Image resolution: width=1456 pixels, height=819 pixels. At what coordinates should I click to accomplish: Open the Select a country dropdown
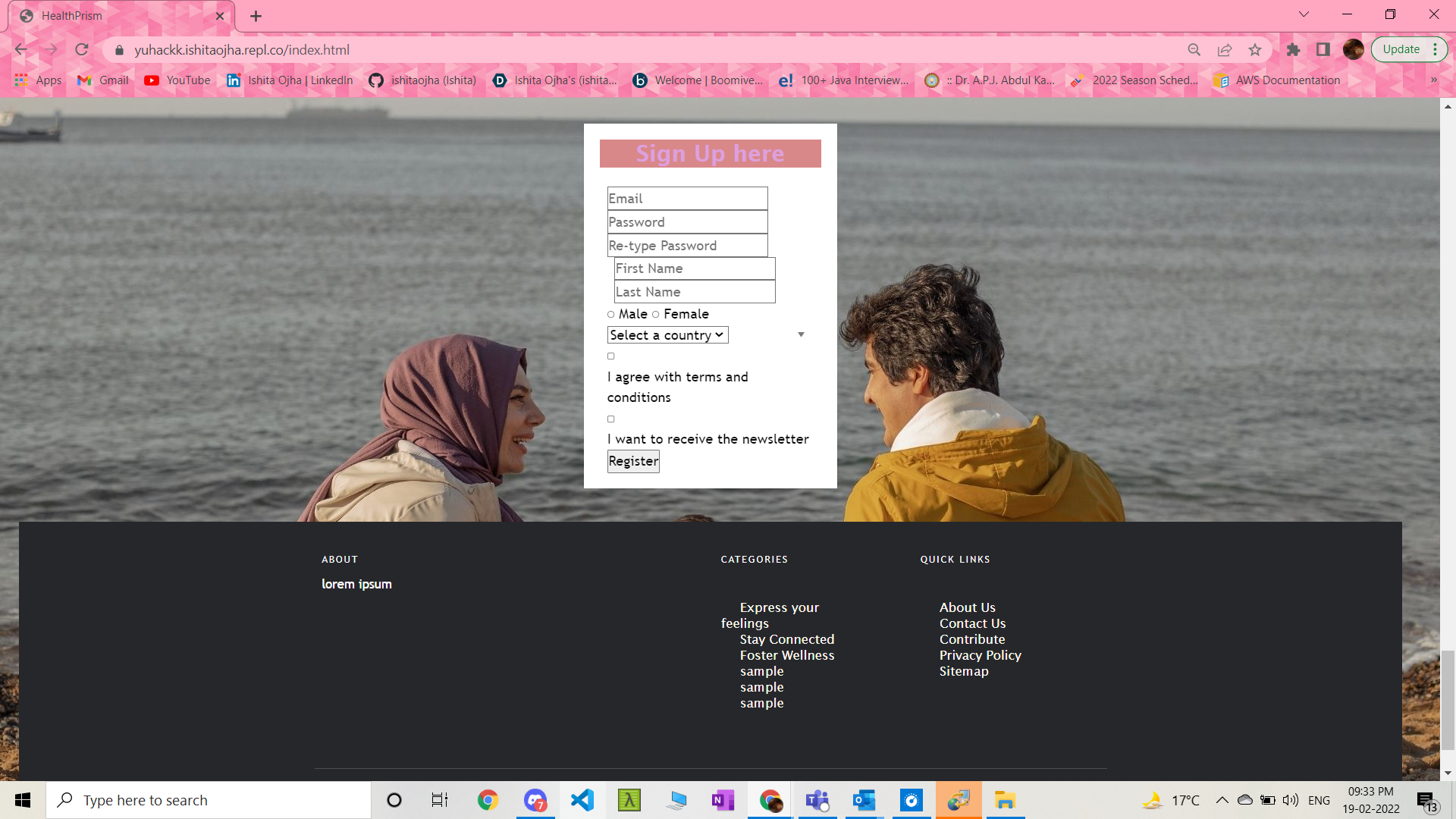click(667, 335)
